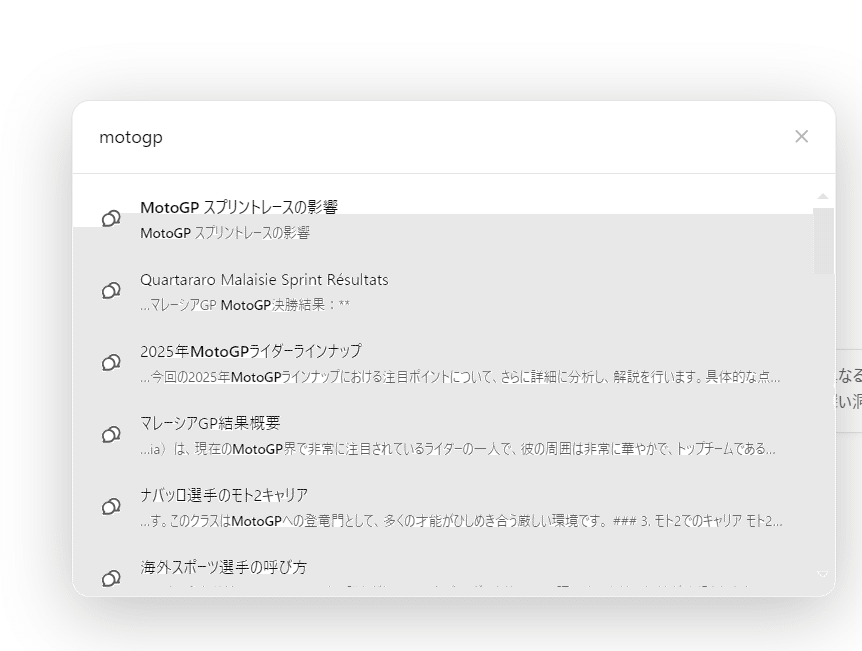862x651 pixels.
Task: Open マレーシアGP結果概要 conversation
Action: pos(210,423)
